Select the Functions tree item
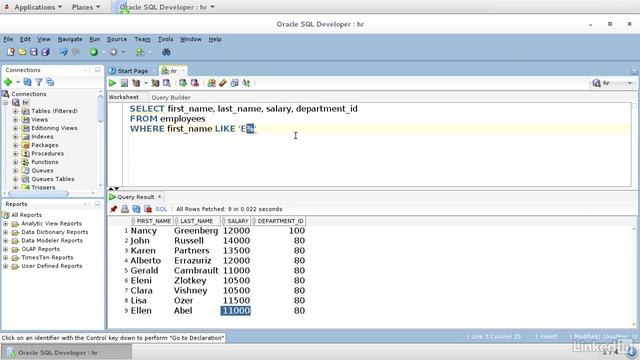 (x=44, y=162)
